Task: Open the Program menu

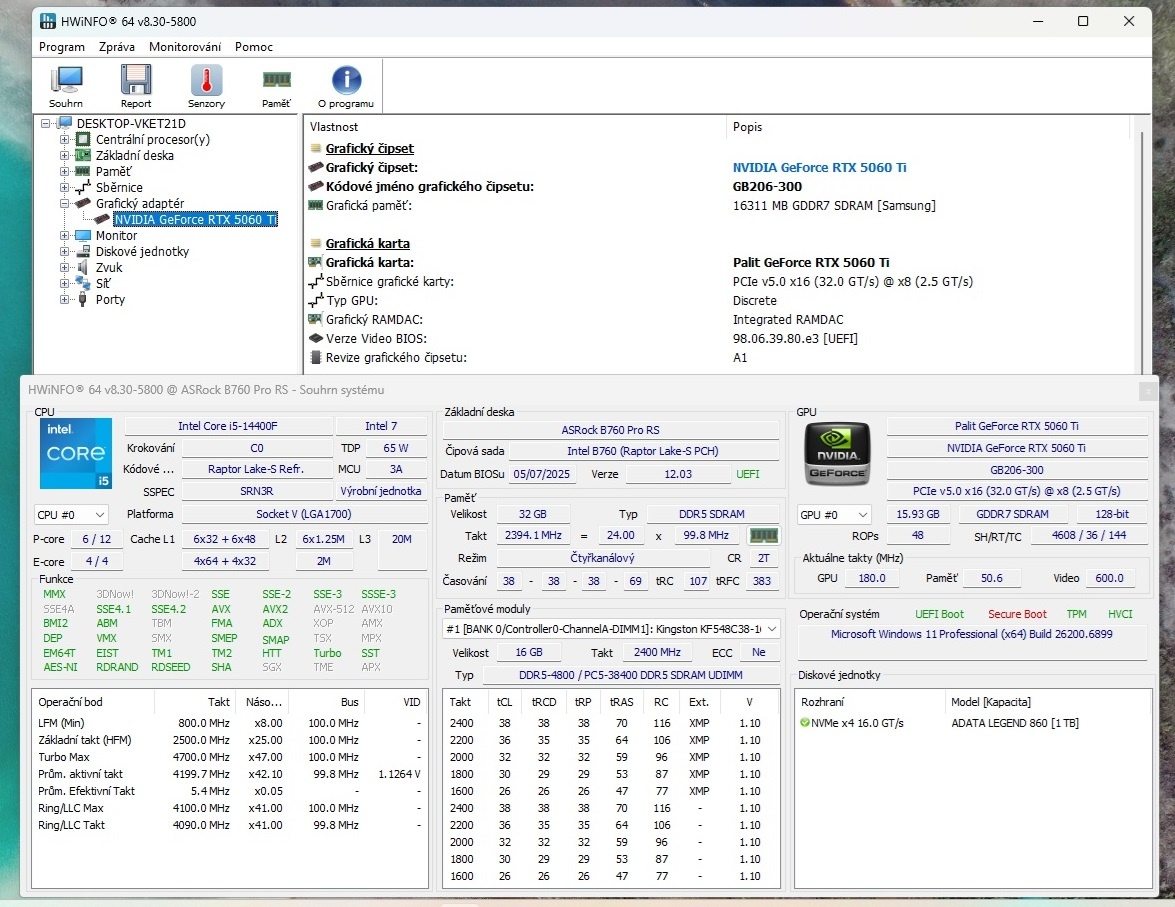Action: (61, 46)
